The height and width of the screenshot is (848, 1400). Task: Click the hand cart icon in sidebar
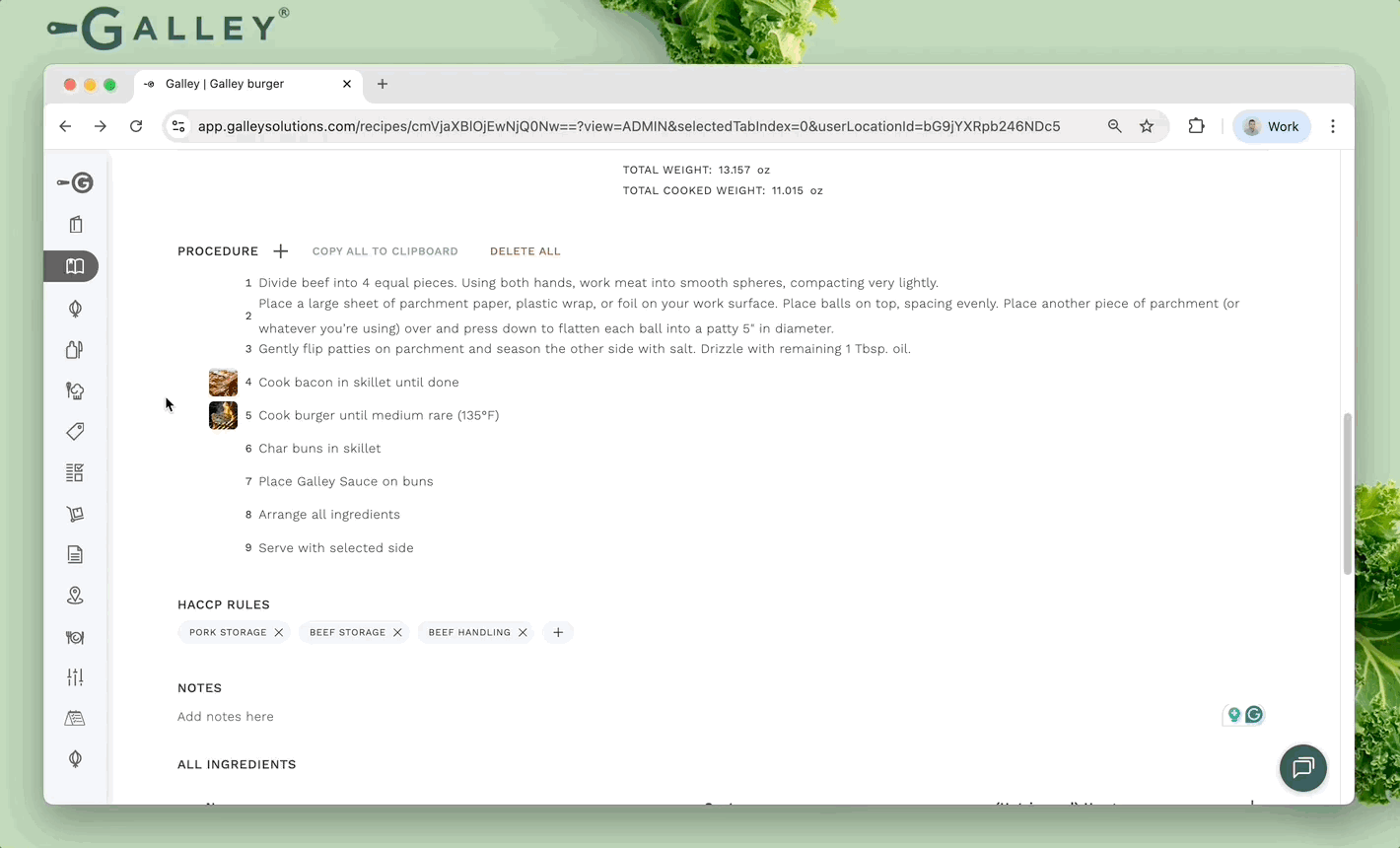(x=75, y=514)
